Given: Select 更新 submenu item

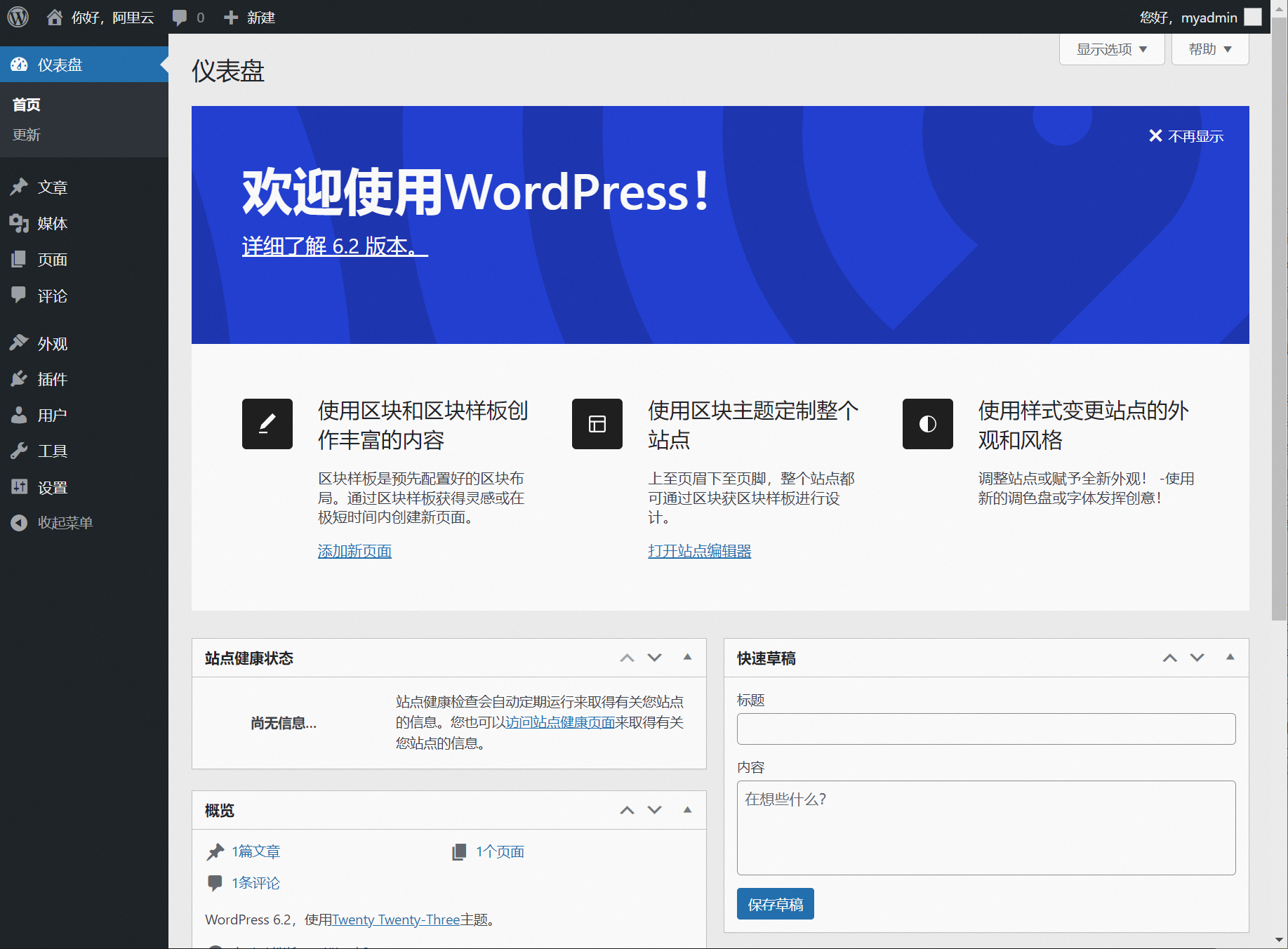Looking at the screenshot, I should point(27,135).
